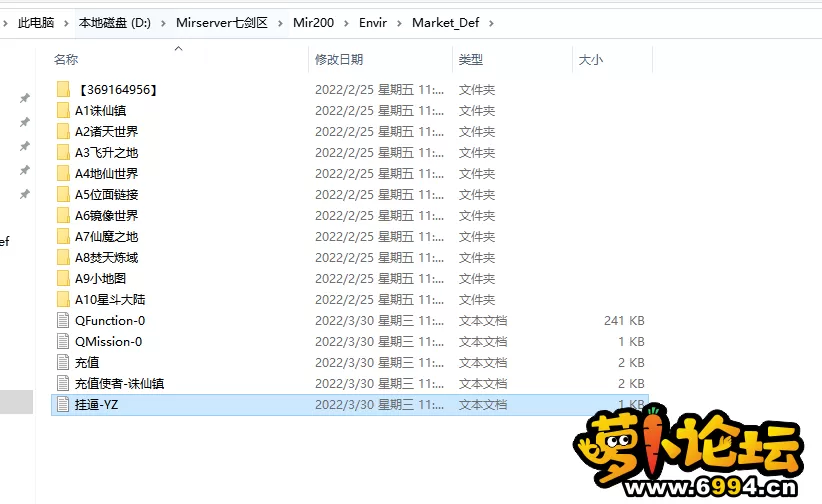Select the A10星斗大陆 folder icon
Viewport: 822px width, 504px height.
tap(63, 299)
